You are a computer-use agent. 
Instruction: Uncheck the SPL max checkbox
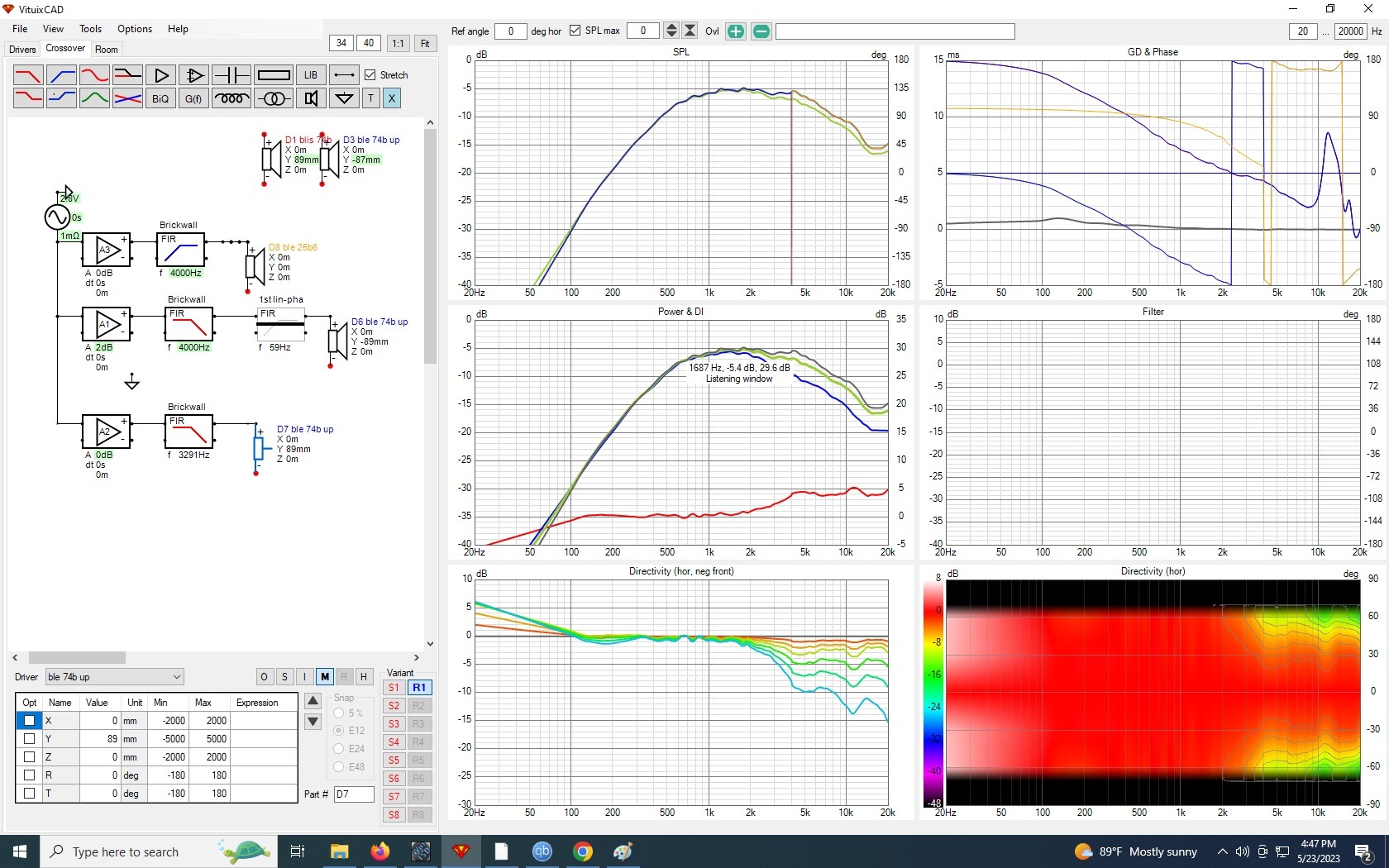coord(575,31)
